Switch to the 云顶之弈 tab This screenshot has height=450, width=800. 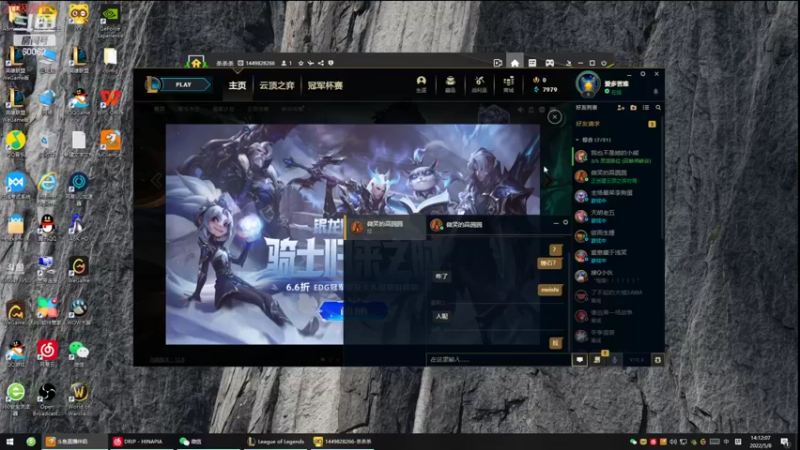pyautogui.click(x=277, y=85)
